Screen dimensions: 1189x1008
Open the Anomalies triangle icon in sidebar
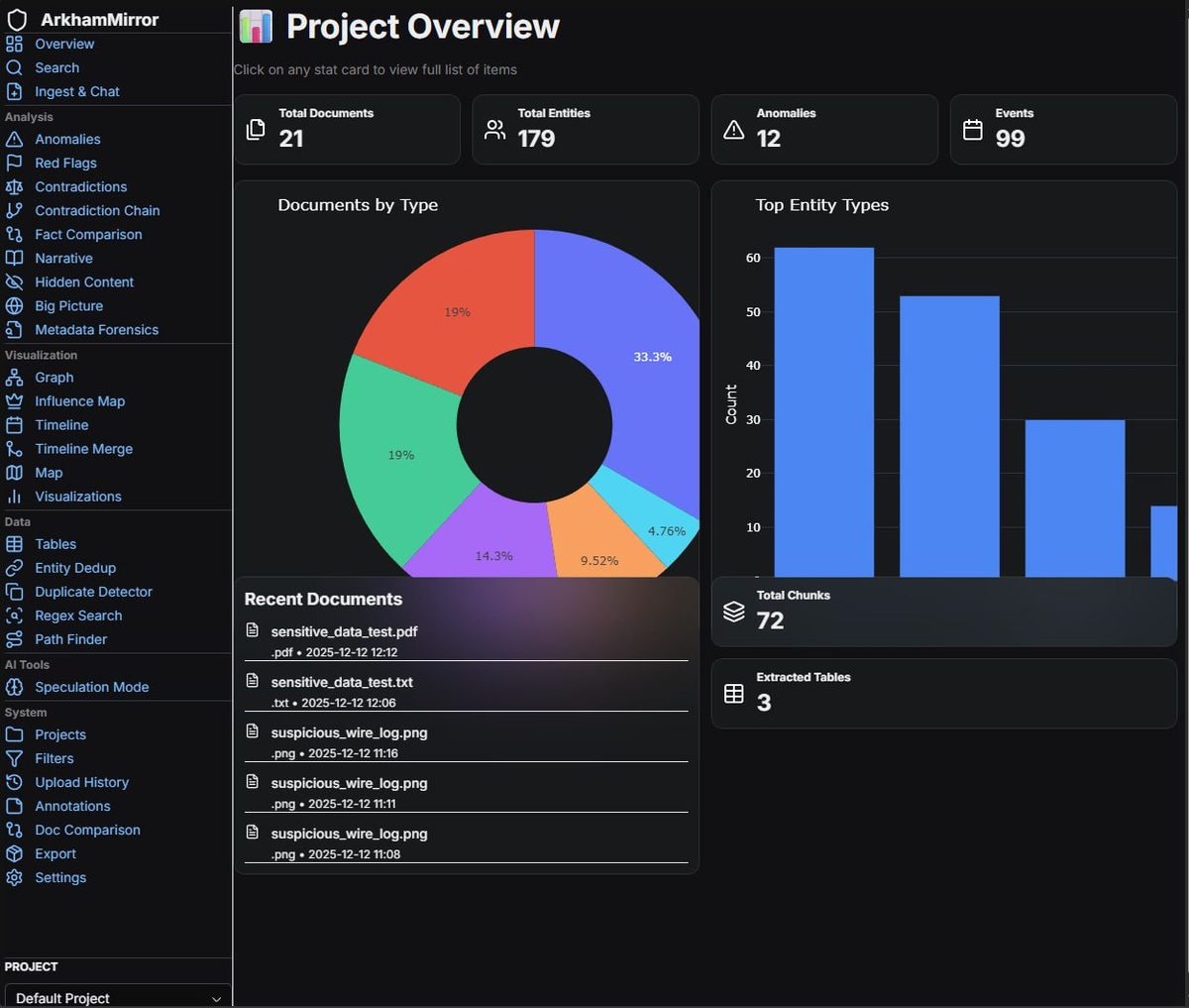[14, 139]
